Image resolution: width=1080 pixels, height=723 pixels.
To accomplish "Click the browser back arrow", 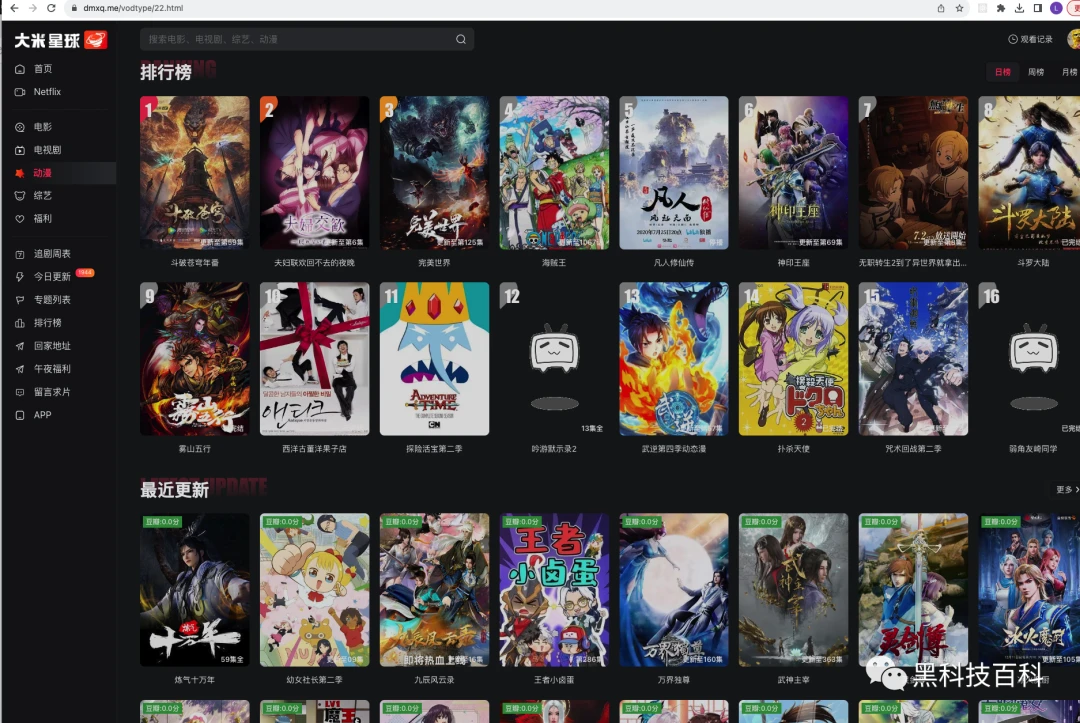I will (x=14, y=8).
